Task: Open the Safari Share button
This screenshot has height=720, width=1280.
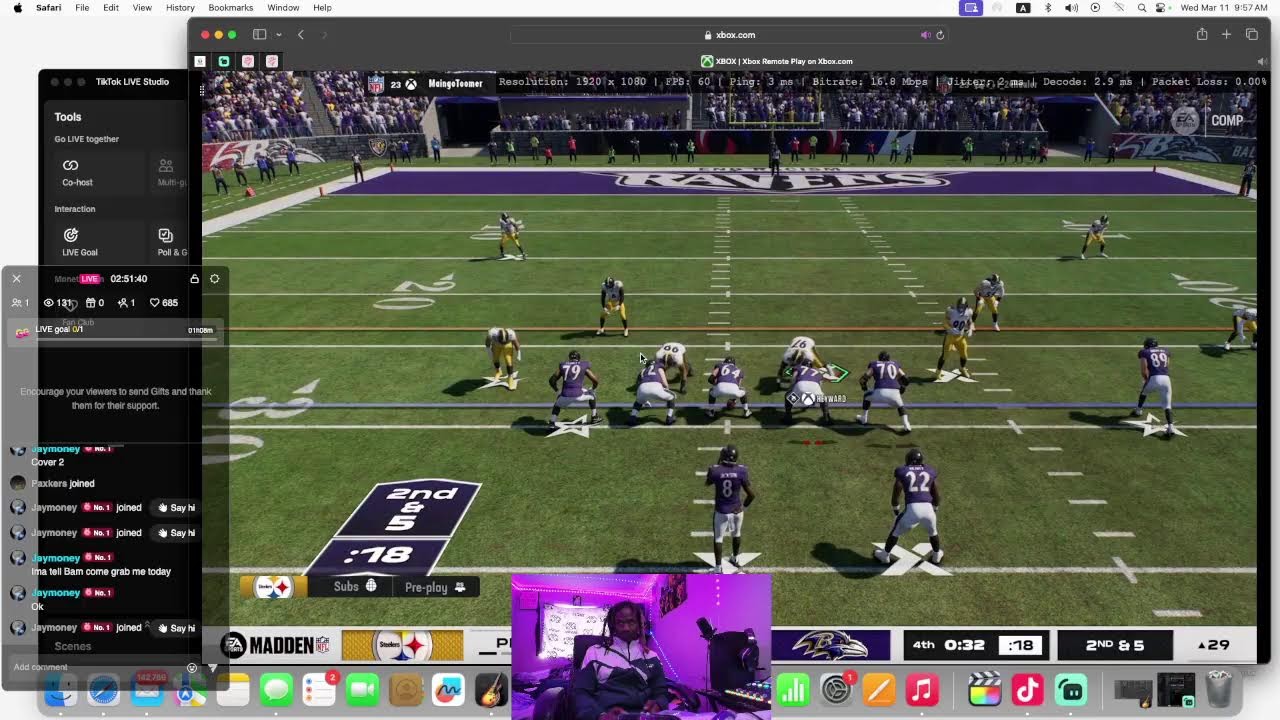Action: click(1202, 35)
